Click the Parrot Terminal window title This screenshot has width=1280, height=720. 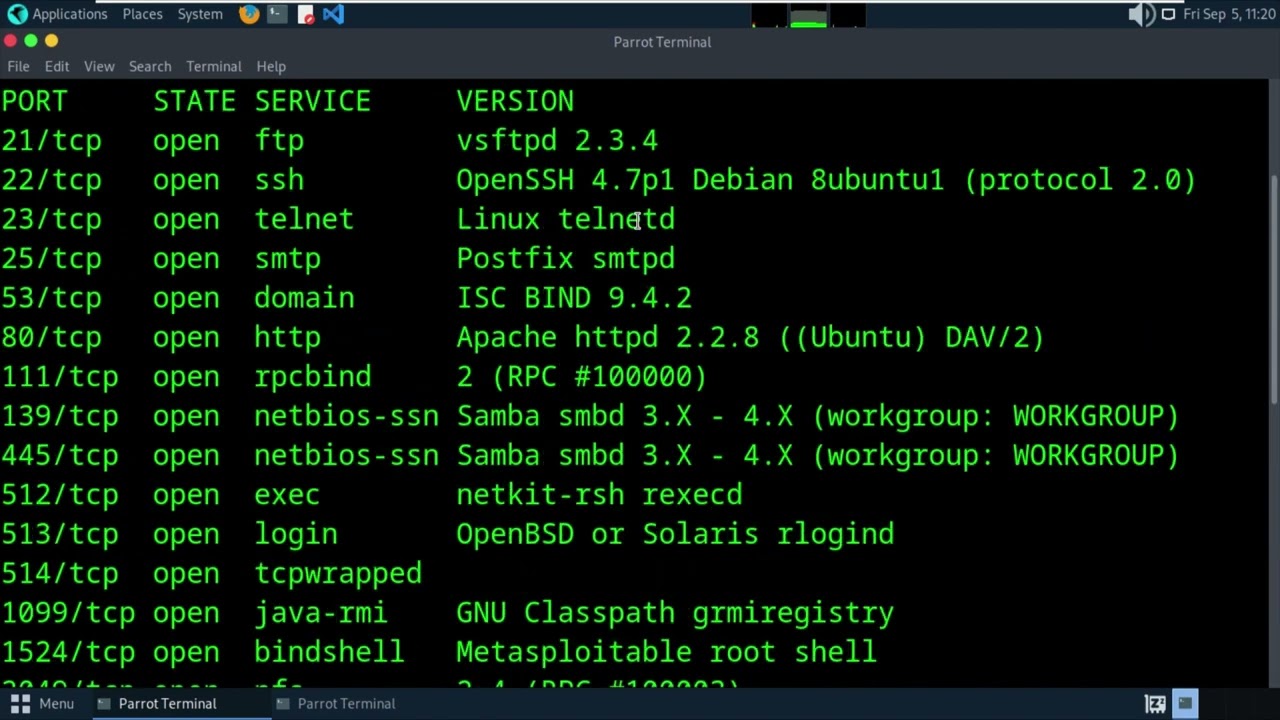point(662,42)
